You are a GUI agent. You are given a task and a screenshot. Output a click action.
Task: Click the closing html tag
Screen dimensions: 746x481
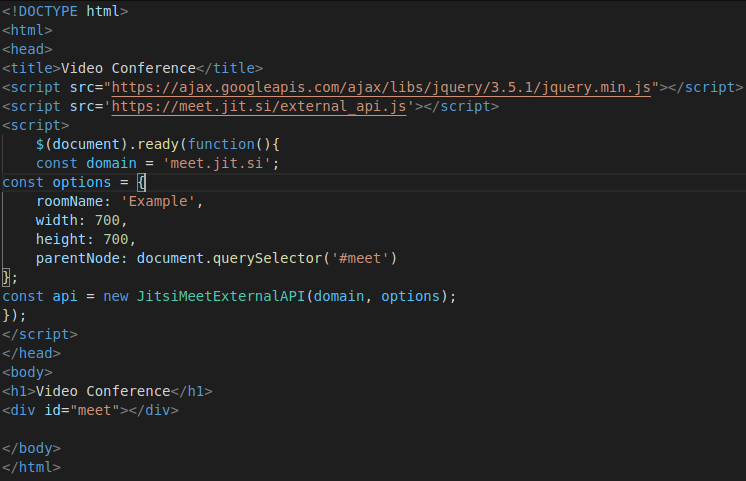[x=31, y=467]
